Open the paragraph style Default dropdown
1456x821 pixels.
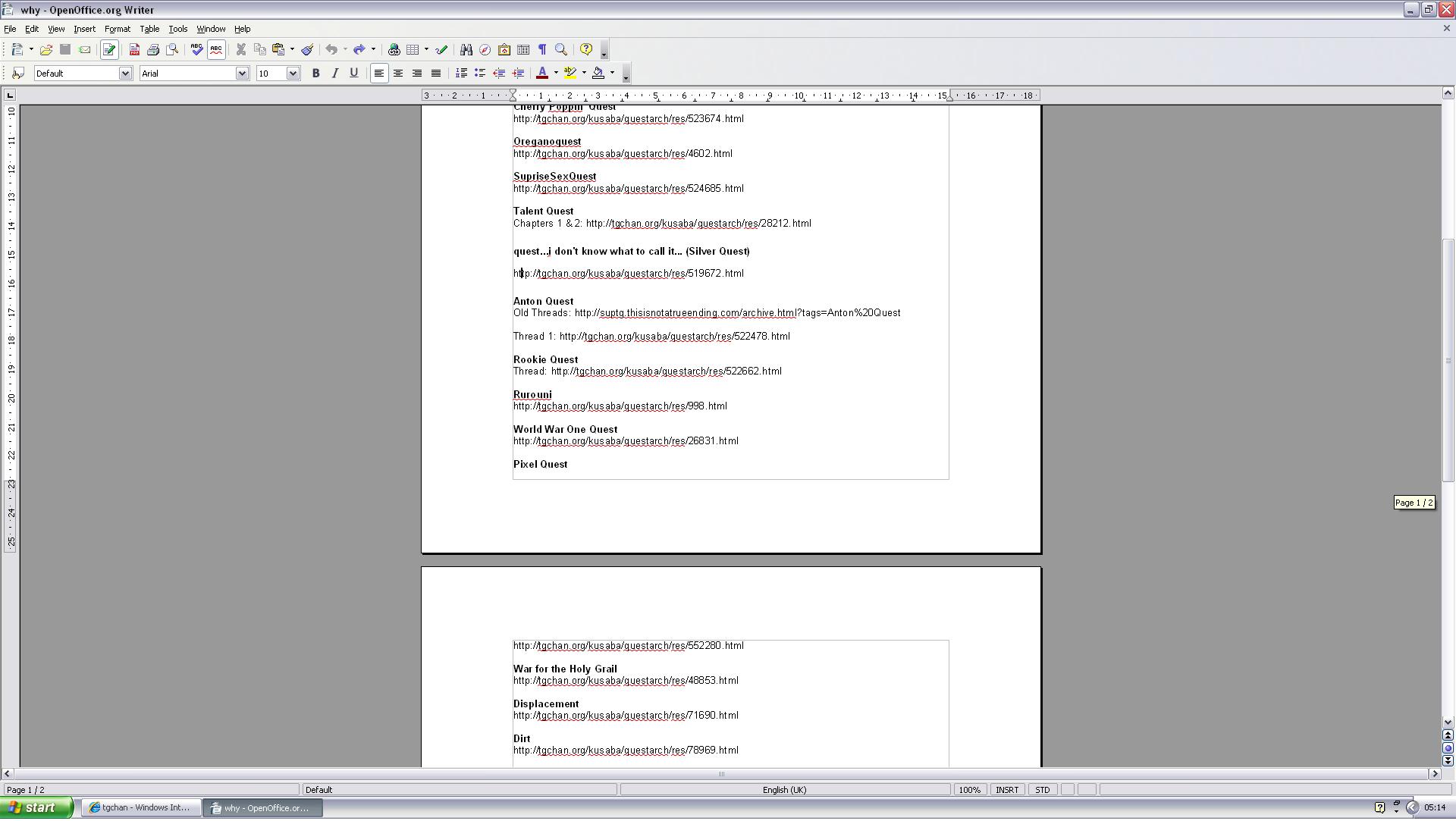[125, 74]
